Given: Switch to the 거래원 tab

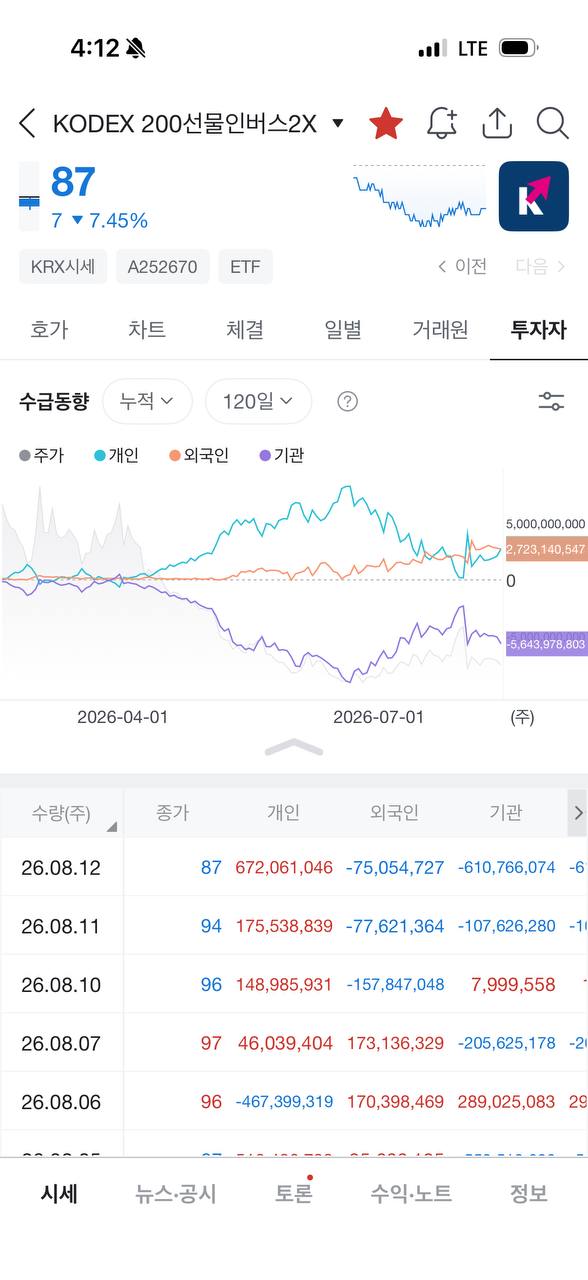Looking at the screenshot, I should click(x=440, y=330).
